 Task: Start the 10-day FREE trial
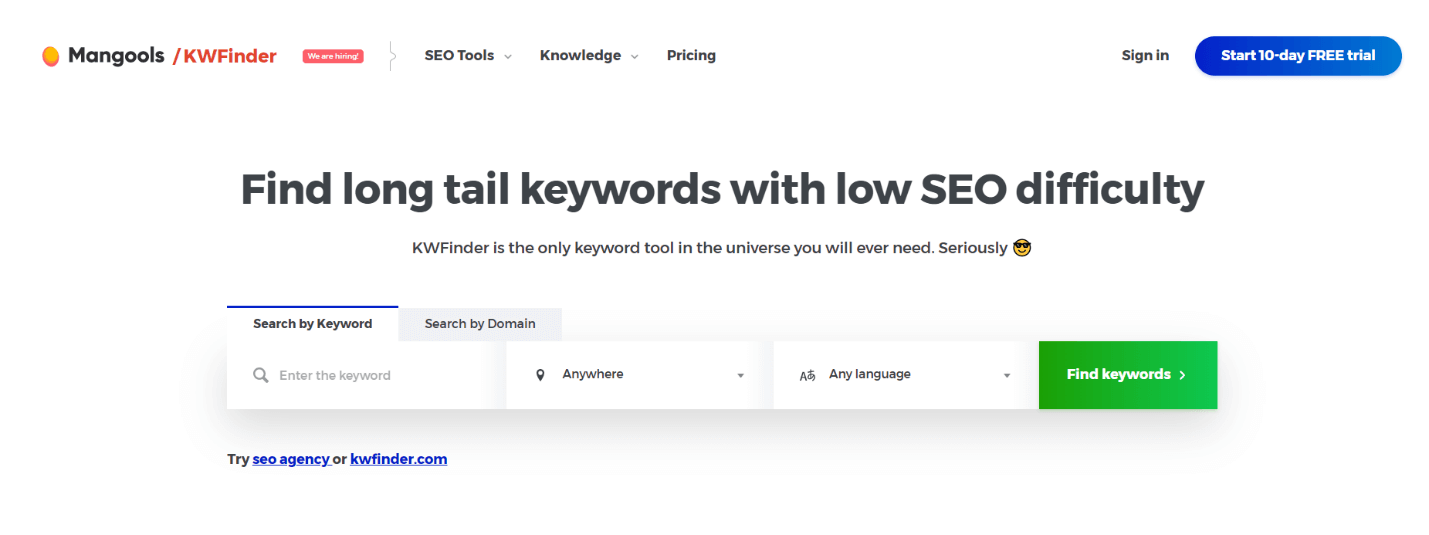click(x=1297, y=56)
